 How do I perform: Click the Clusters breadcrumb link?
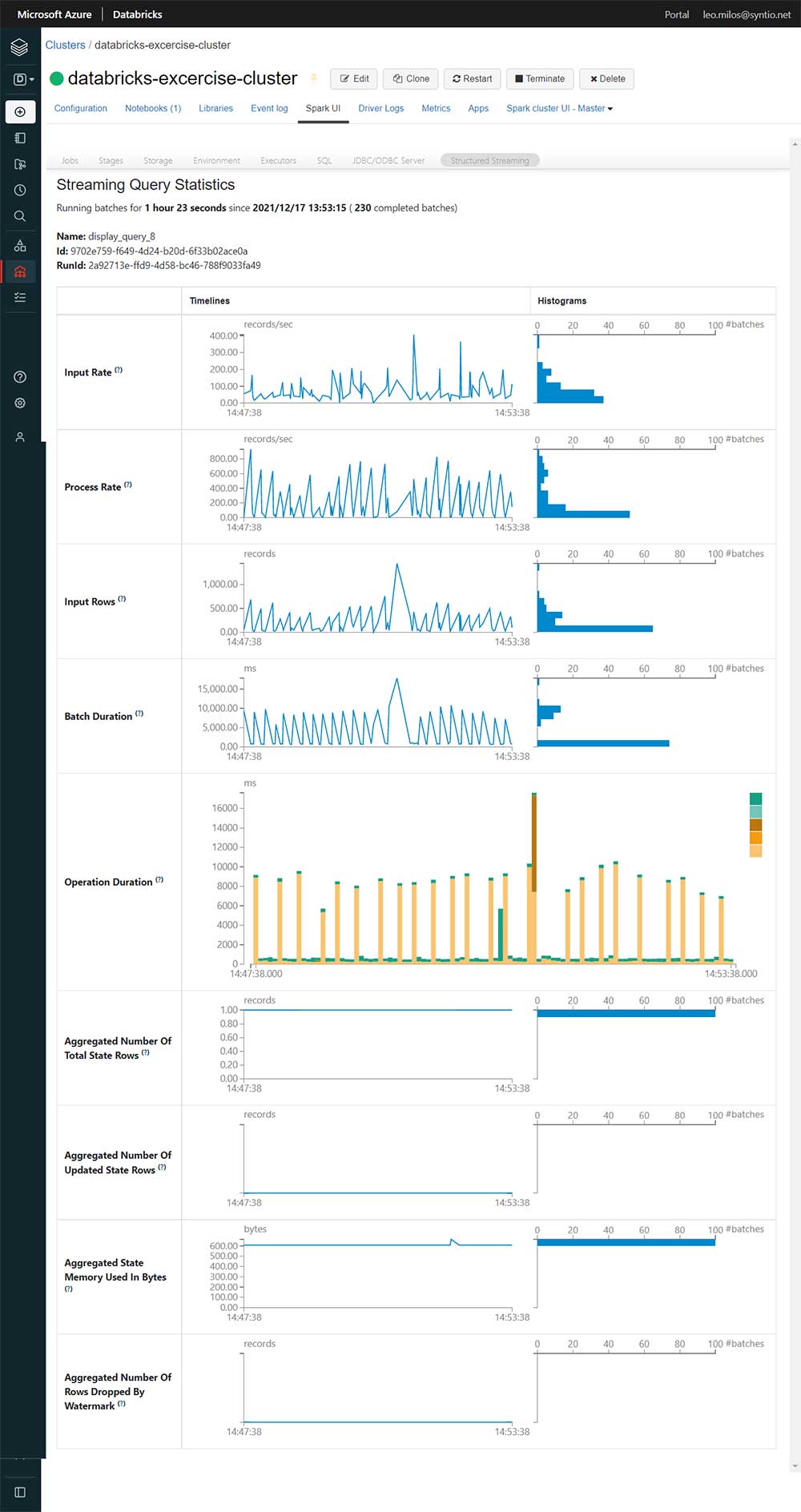click(65, 45)
